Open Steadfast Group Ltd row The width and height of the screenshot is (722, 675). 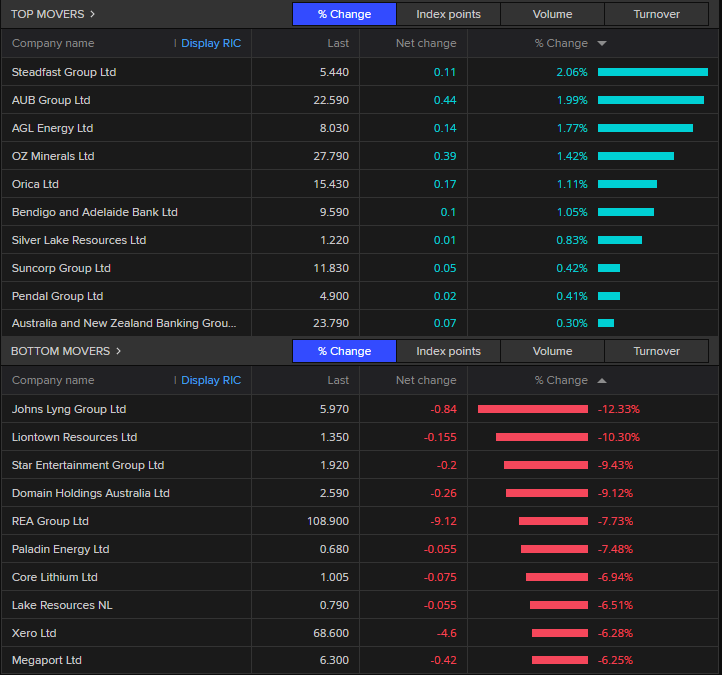pyautogui.click(x=359, y=72)
